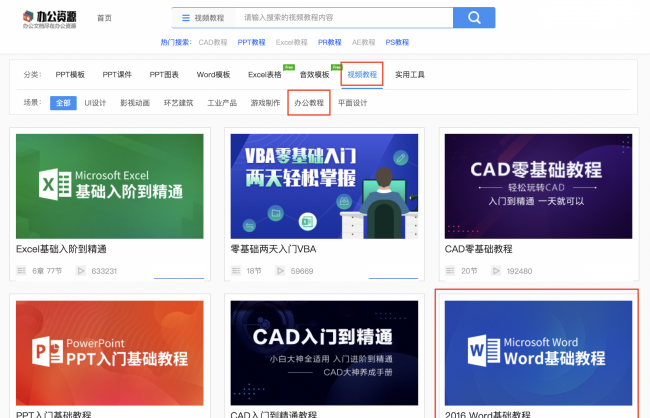Image resolution: width=650 pixels, height=418 pixels.
Task: Filter by 影视动画 scene
Action: tap(135, 103)
